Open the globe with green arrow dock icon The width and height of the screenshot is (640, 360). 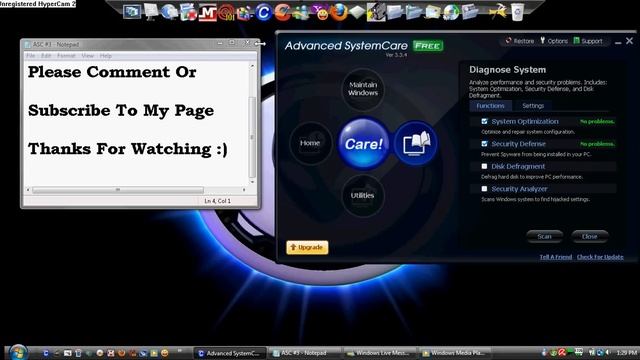point(451,13)
